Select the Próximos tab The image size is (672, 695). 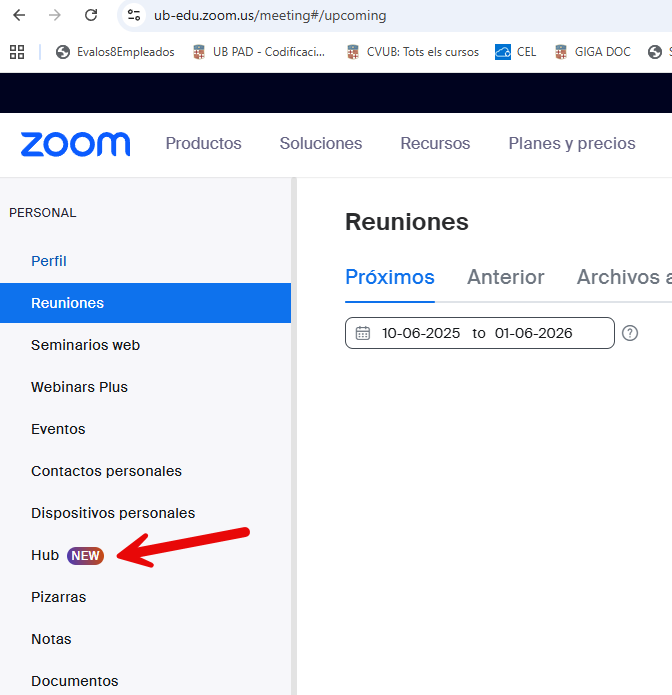click(389, 277)
